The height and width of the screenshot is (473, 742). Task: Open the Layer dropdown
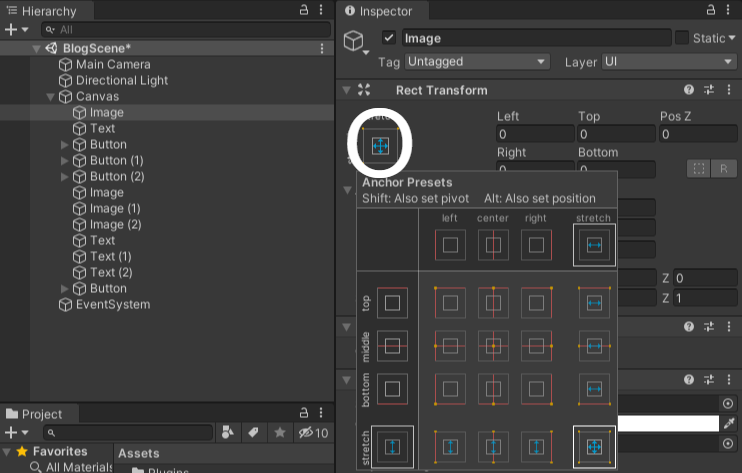(669, 62)
